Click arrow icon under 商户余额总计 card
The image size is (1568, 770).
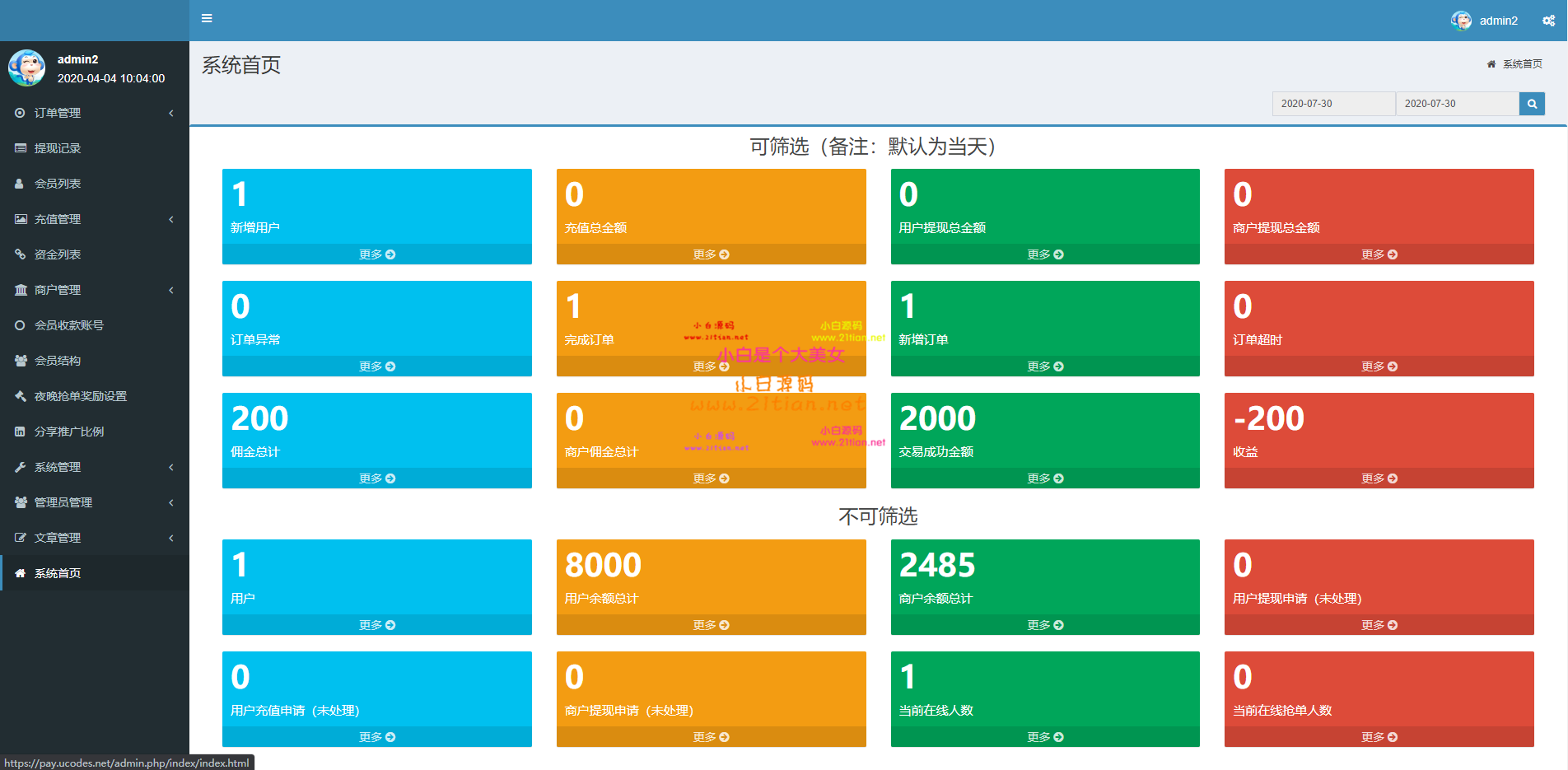1059,625
